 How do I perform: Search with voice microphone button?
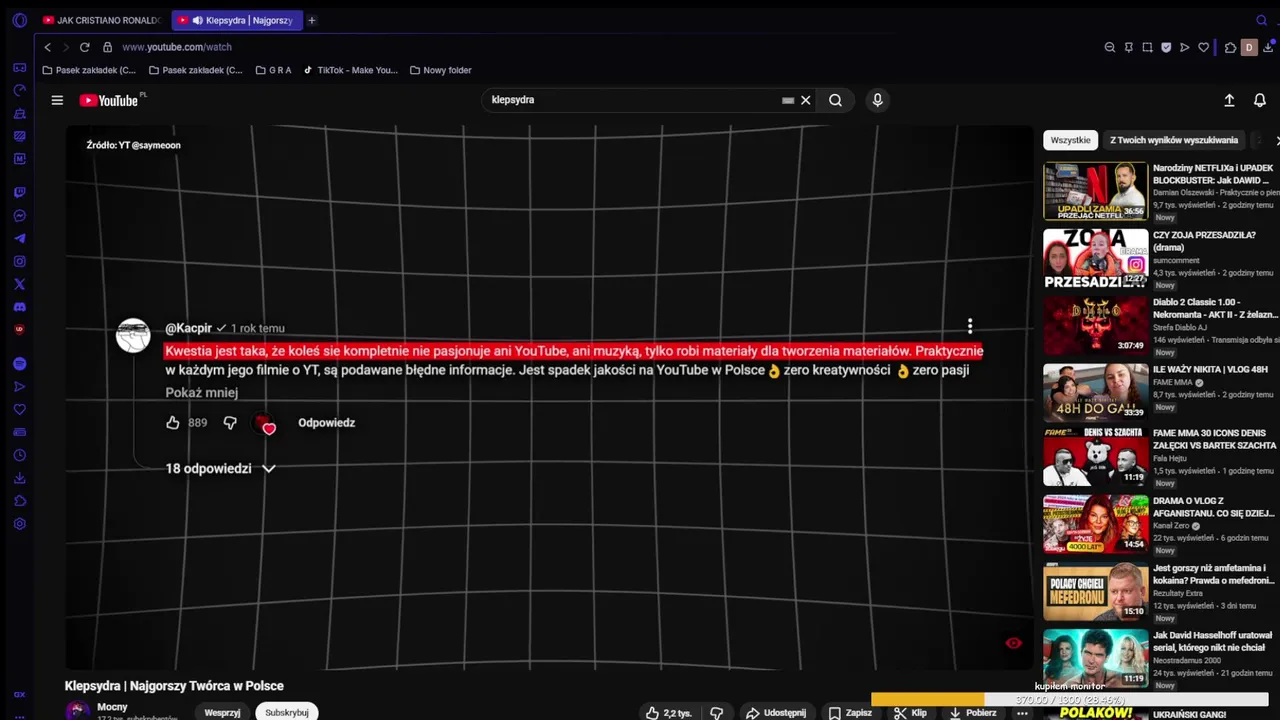(x=877, y=100)
